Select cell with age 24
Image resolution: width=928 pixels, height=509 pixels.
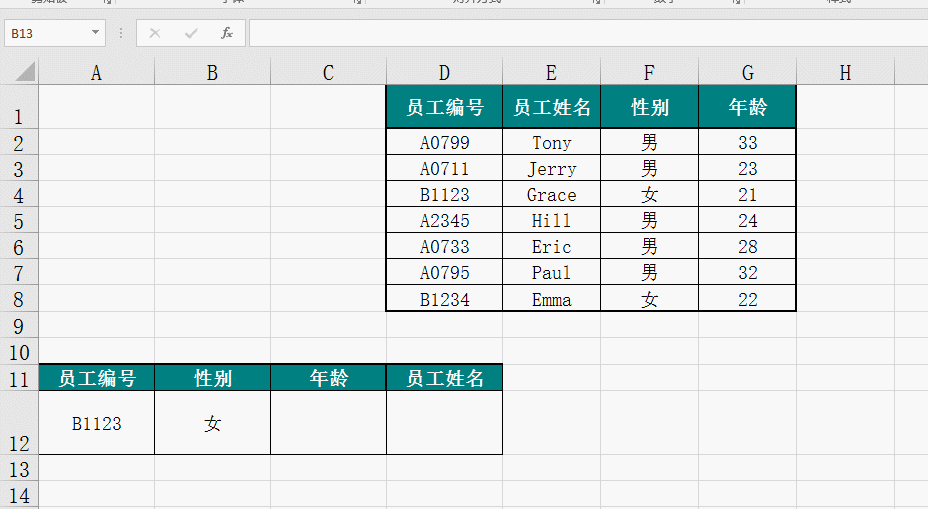(x=747, y=220)
